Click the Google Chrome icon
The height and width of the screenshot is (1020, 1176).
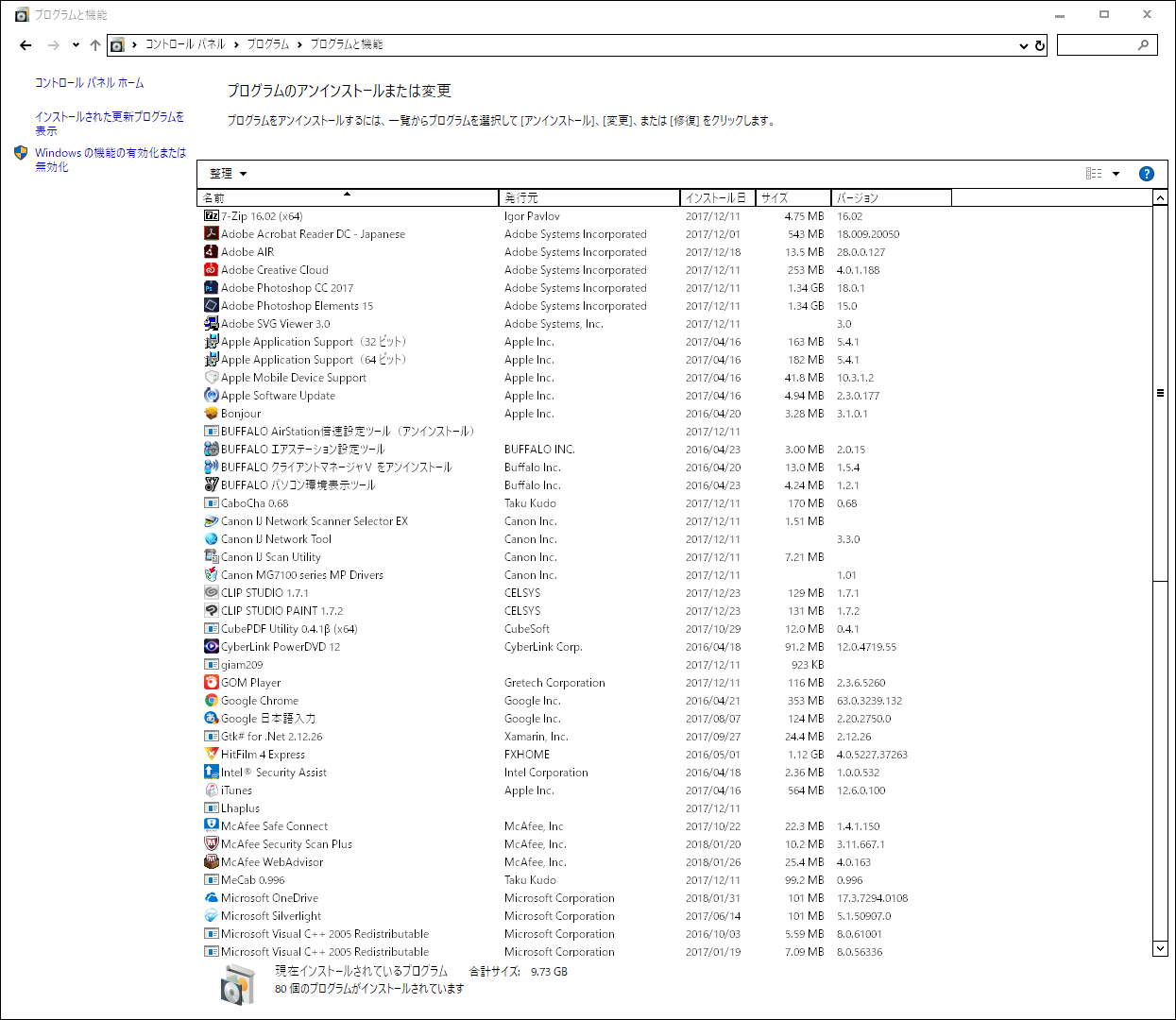pyautogui.click(x=212, y=701)
